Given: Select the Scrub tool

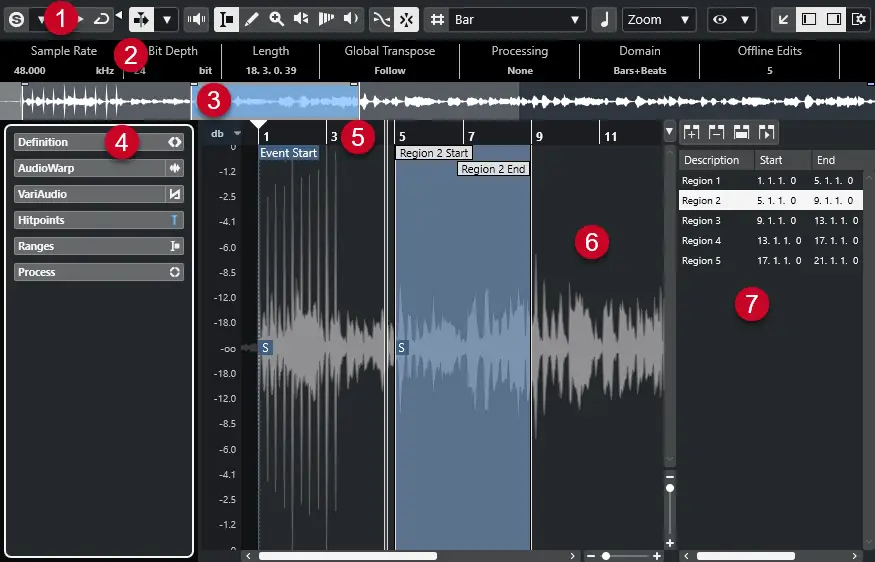Looking at the screenshot, I should tap(326, 20).
